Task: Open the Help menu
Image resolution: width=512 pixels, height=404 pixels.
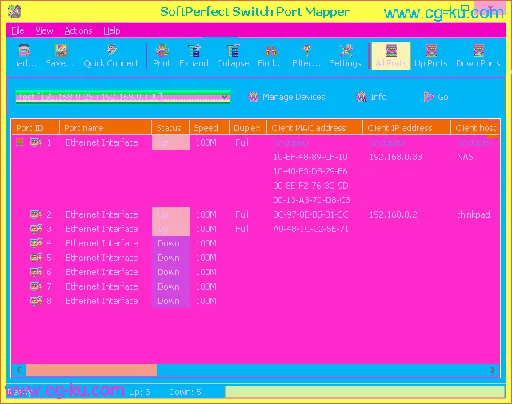Action: (x=112, y=31)
